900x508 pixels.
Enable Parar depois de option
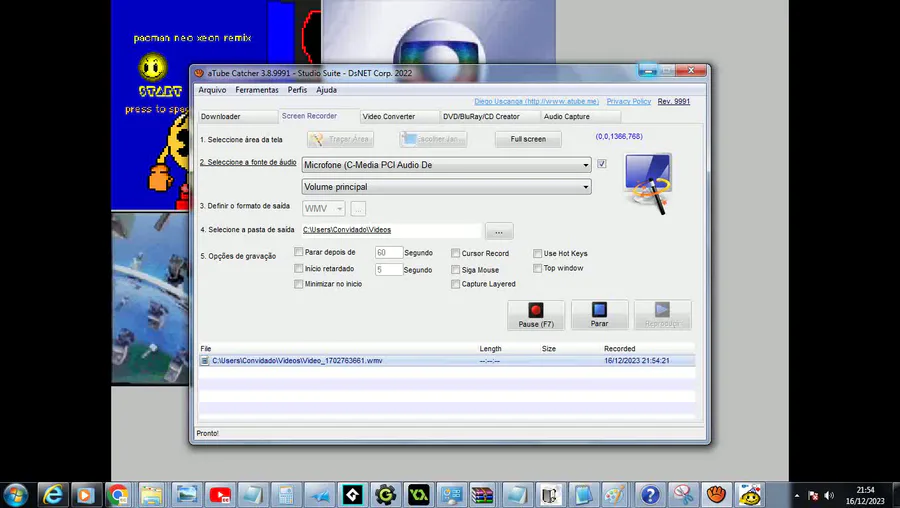pos(298,252)
